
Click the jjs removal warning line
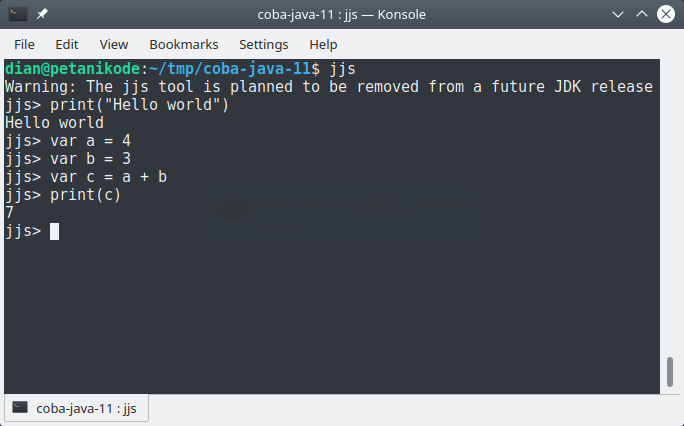tap(329, 87)
